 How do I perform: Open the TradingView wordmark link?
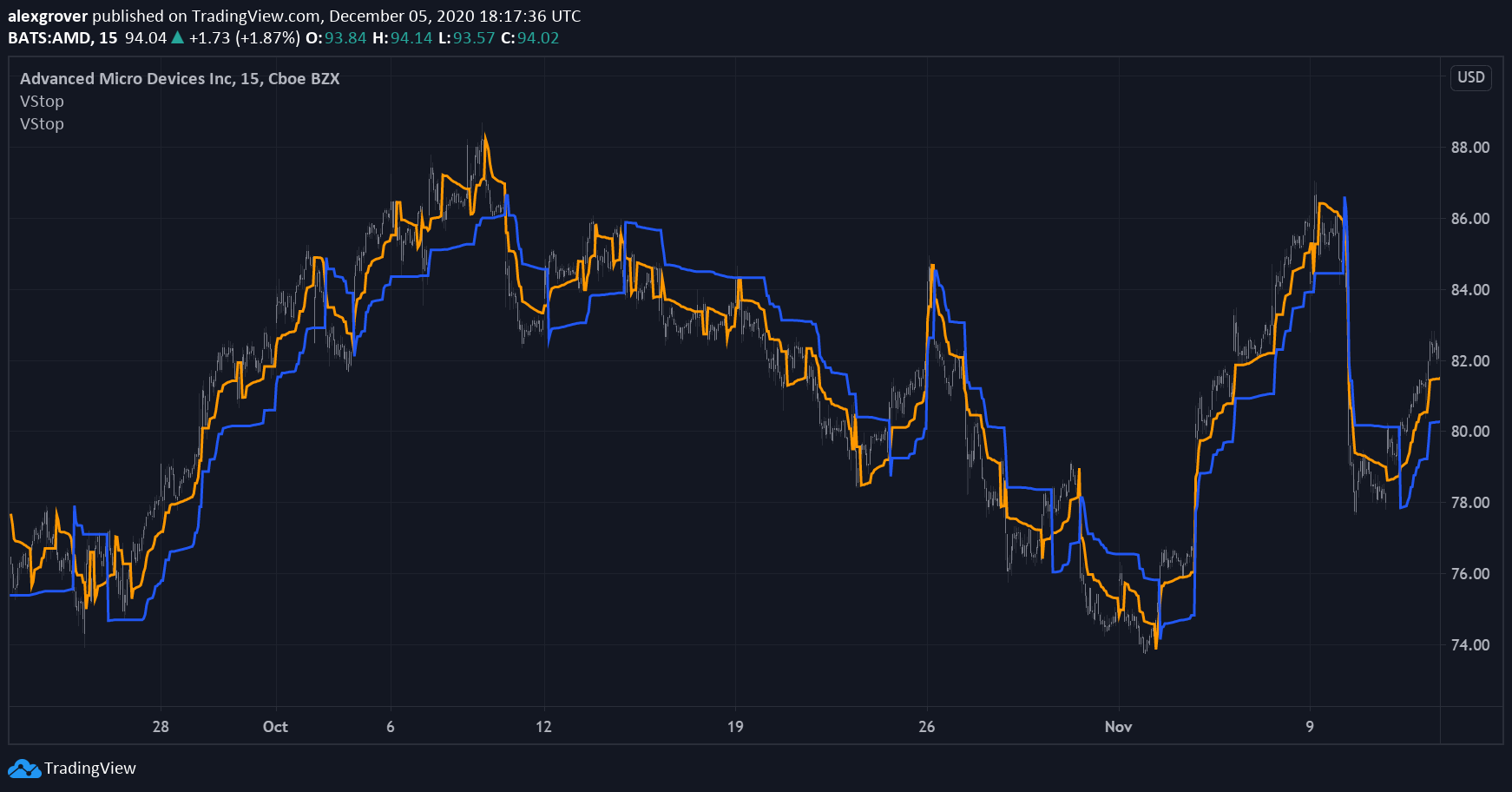pos(90,769)
